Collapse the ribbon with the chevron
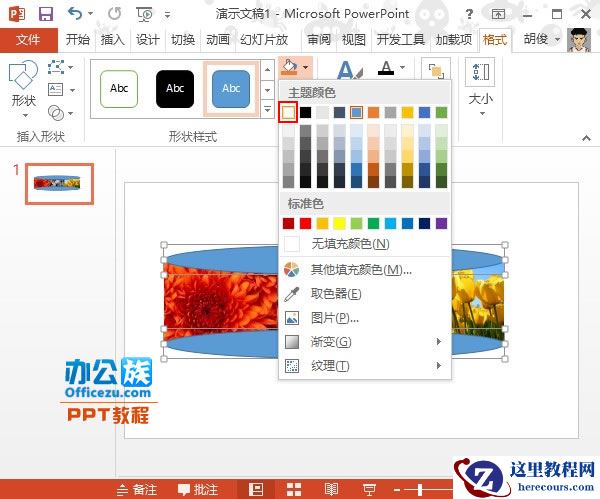 click(x=586, y=138)
